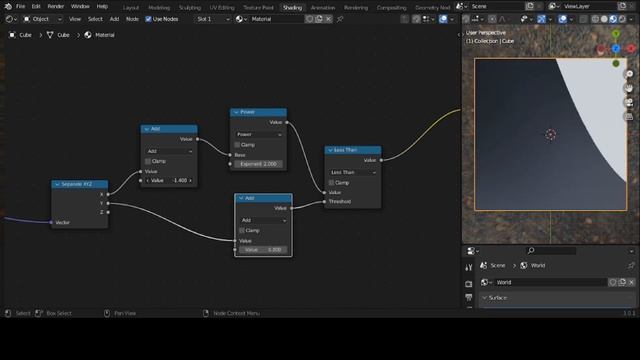
Task: Open the File menu
Action: click(x=20, y=7)
